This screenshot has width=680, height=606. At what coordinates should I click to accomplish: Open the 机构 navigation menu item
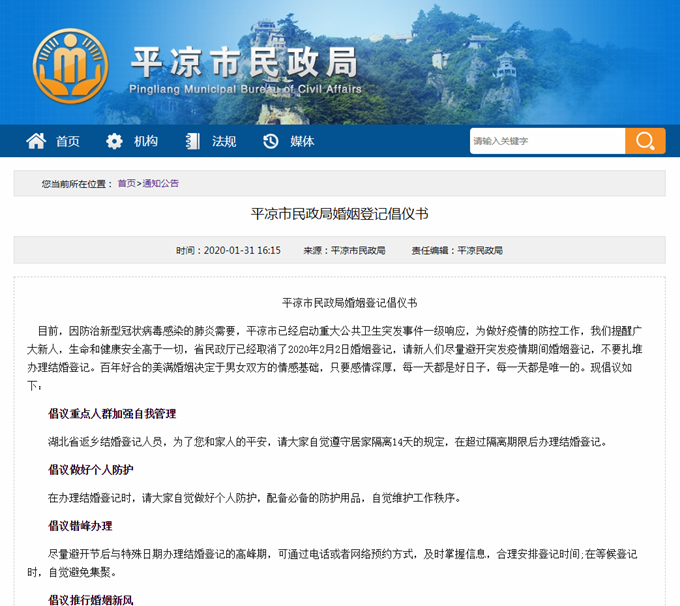146,141
